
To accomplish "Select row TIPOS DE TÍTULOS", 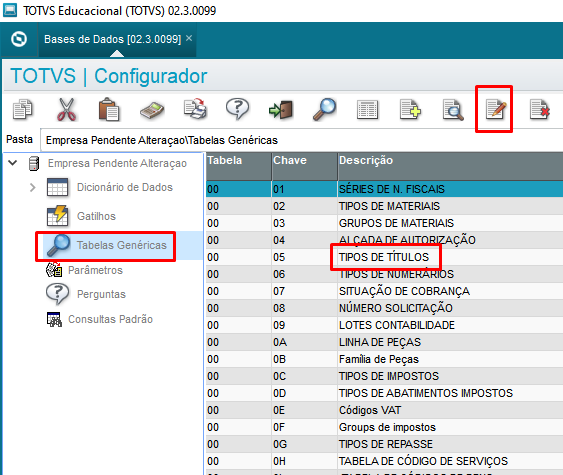I will coord(384,257).
